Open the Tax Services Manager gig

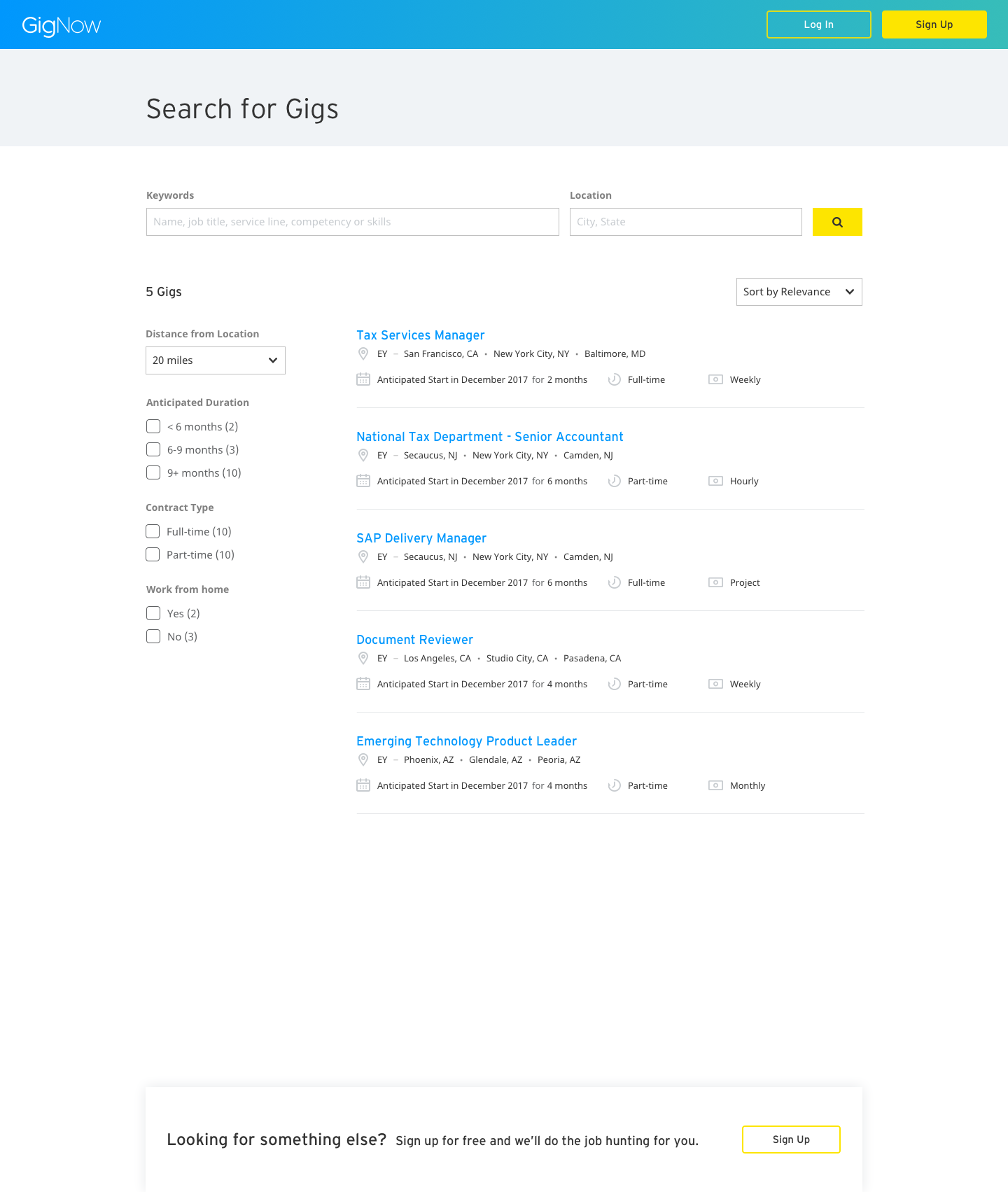click(x=421, y=335)
